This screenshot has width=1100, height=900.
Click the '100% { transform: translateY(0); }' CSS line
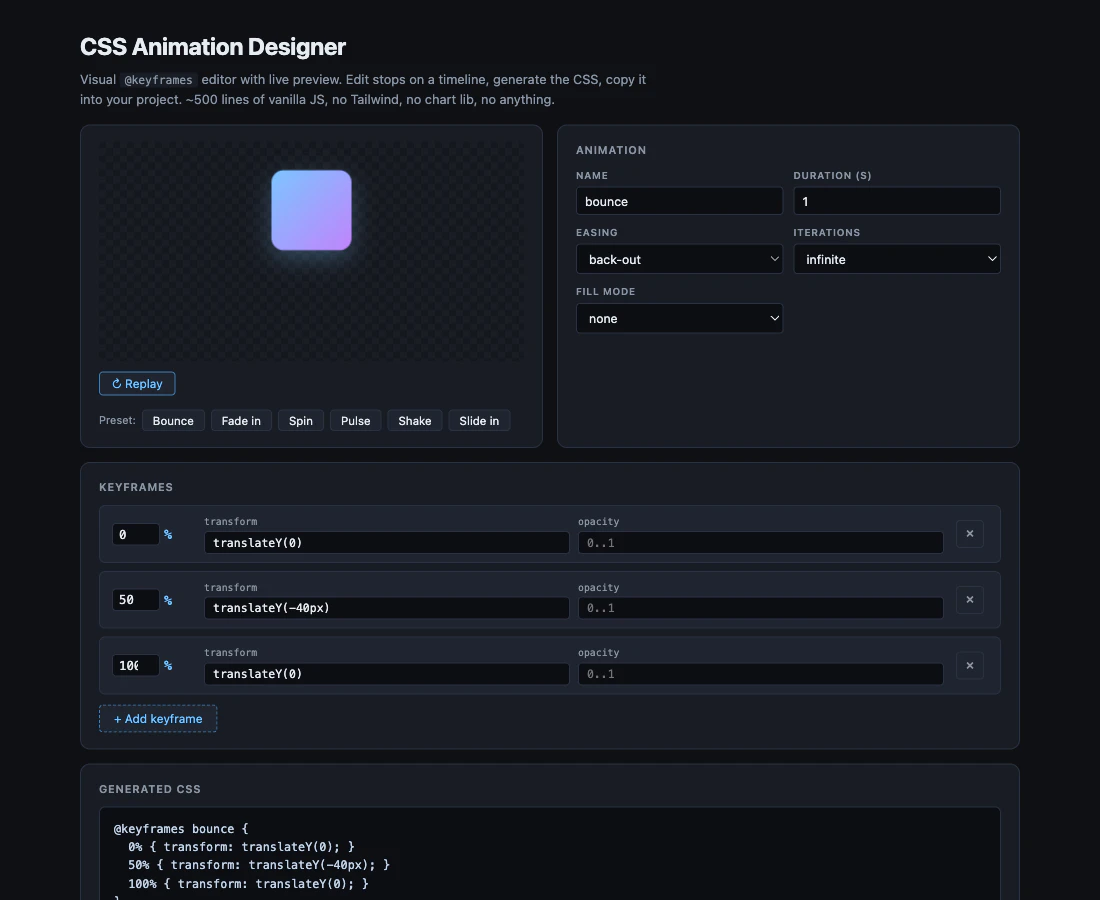tap(248, 884)
